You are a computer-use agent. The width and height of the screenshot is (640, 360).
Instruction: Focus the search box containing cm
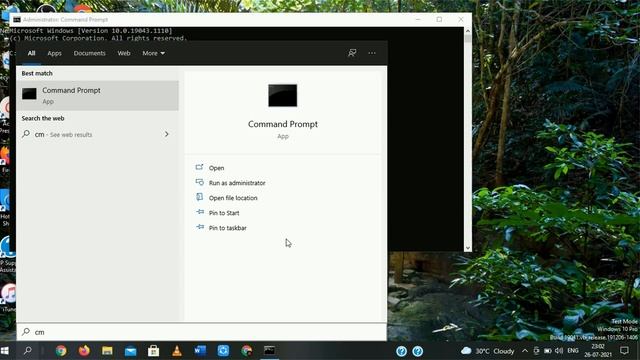202,332
